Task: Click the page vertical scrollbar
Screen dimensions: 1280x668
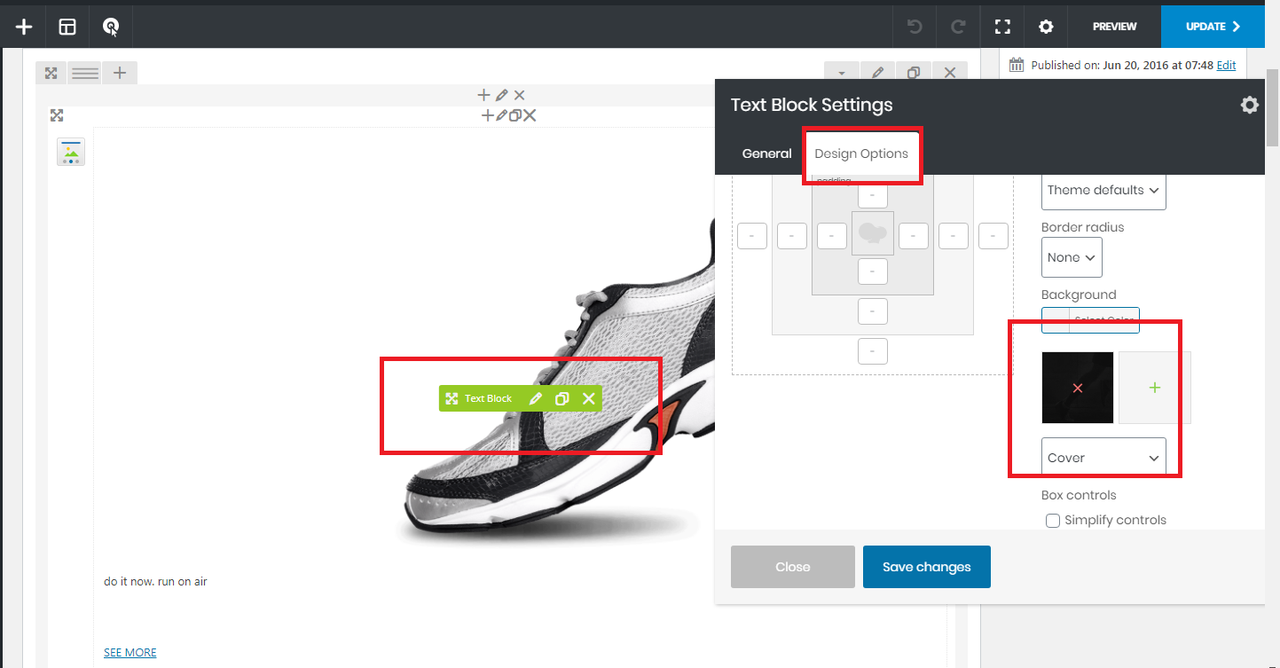Action: (x=1272, y=108)
